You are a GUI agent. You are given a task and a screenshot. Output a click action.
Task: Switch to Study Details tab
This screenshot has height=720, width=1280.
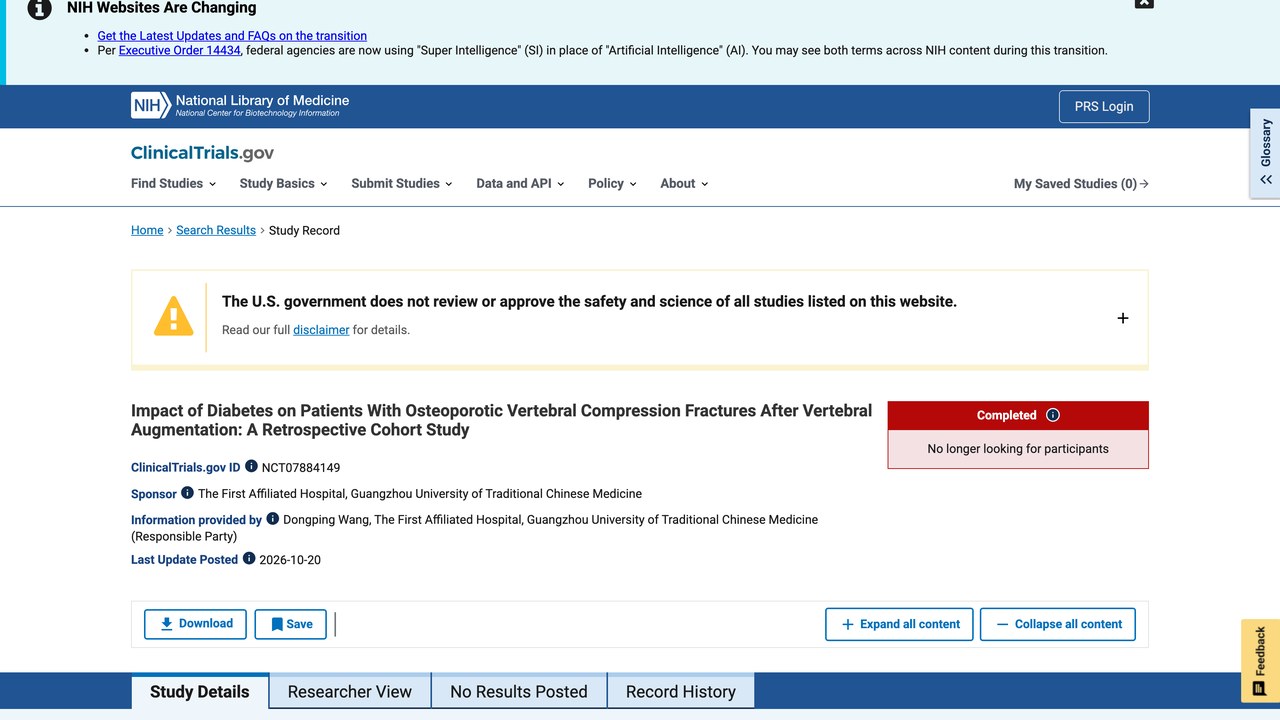(x=200, y=692)
